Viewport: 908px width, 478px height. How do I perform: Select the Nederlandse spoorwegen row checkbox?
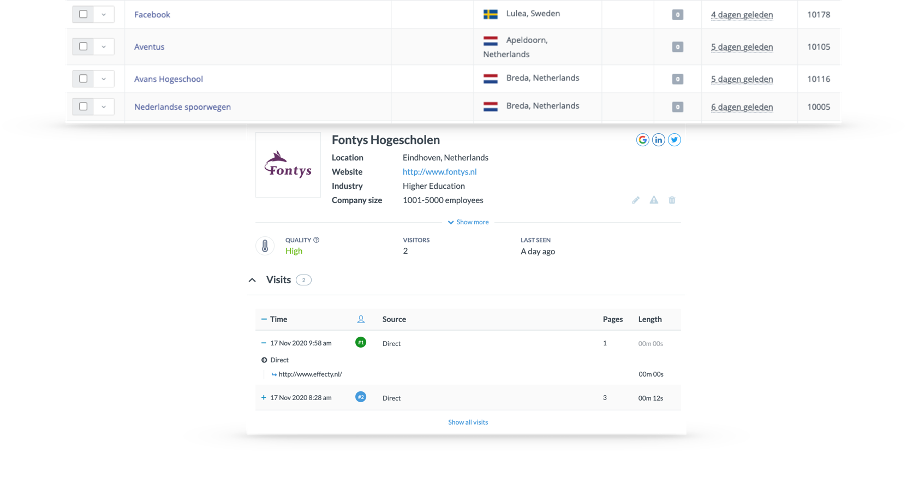[x=83, y=106]
